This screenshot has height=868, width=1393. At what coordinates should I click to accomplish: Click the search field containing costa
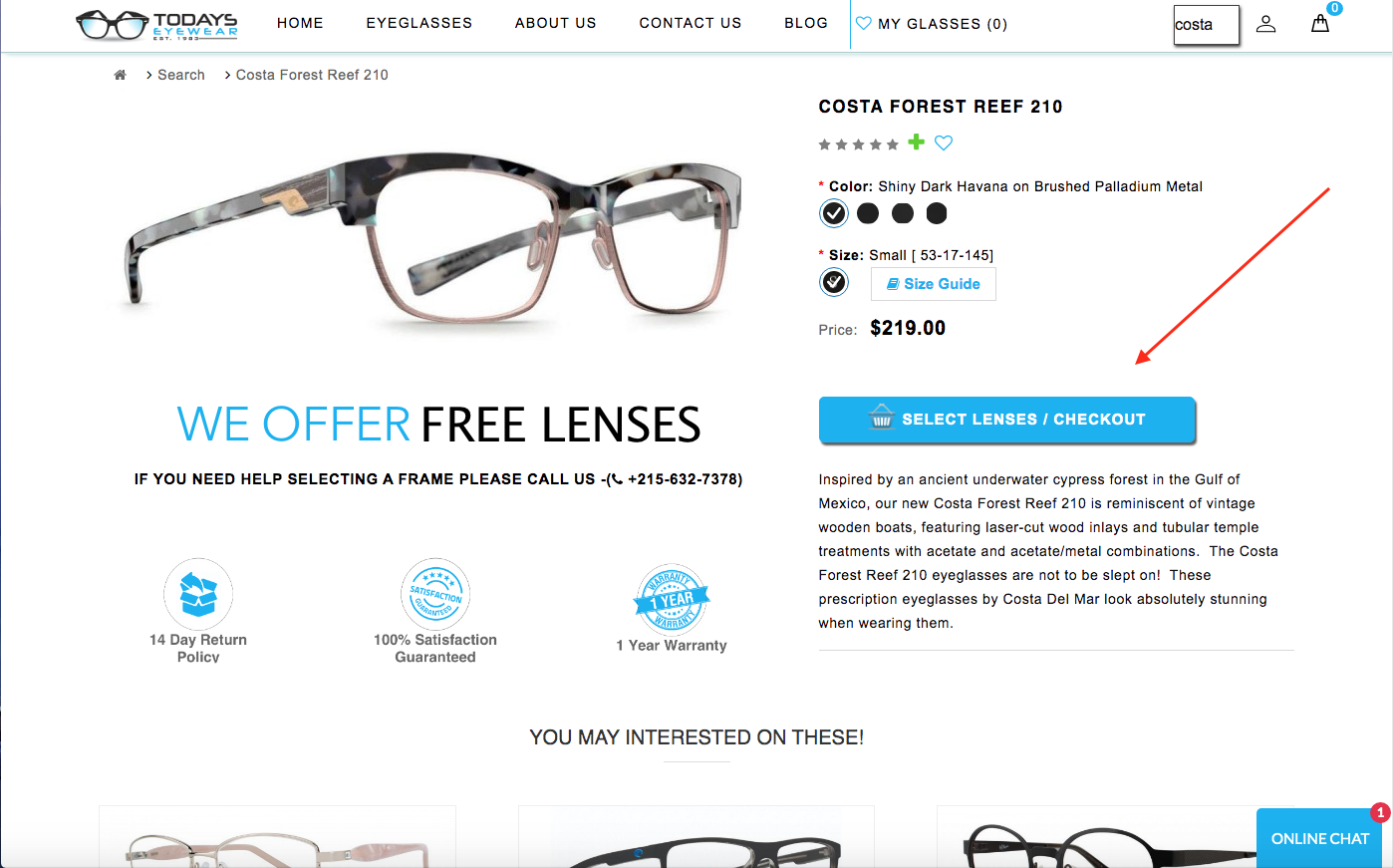pyautogui.click(x=1207, y=25)
